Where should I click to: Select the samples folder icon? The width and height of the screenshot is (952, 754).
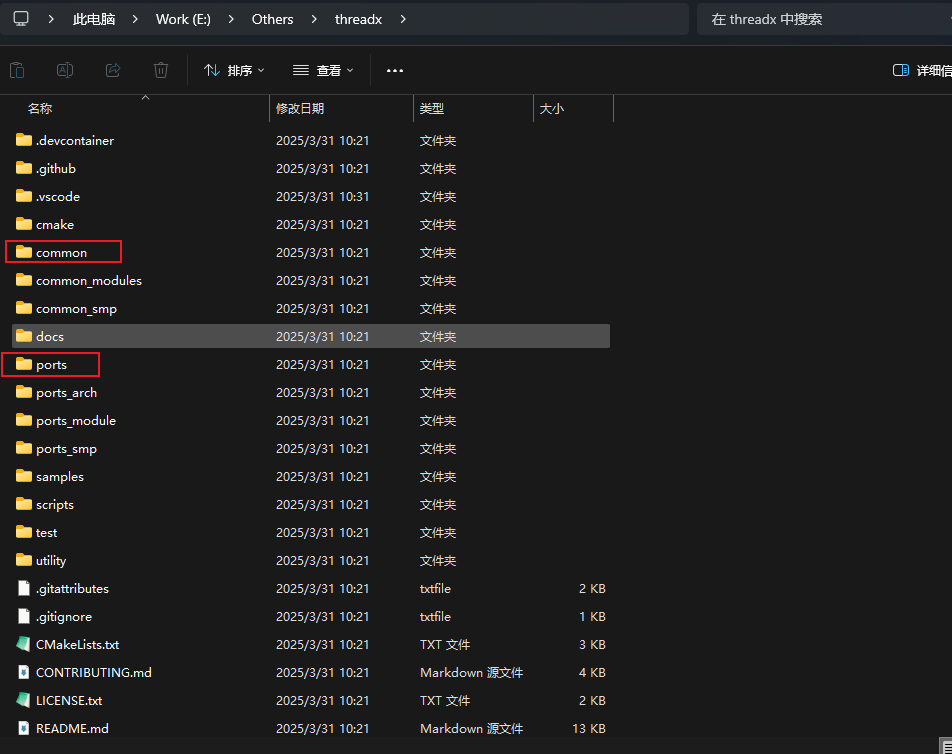(x=24, y=476)
